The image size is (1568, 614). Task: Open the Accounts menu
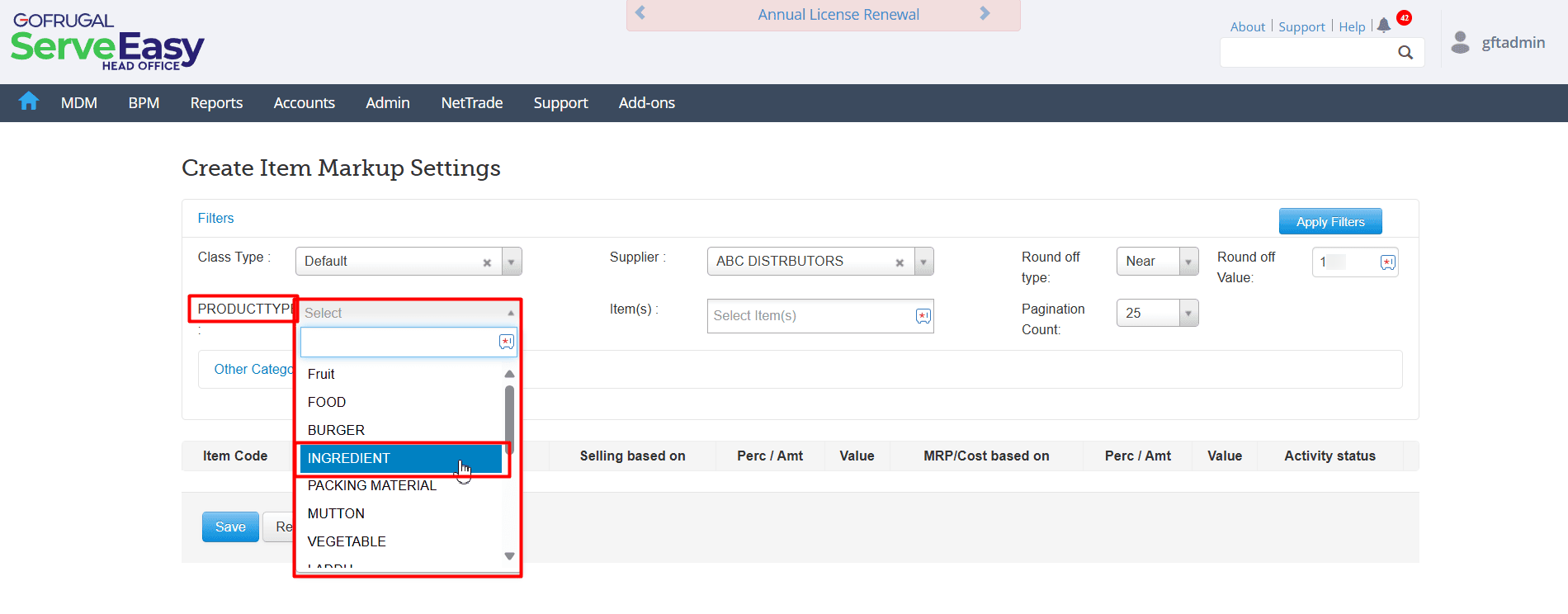[305, 103]
